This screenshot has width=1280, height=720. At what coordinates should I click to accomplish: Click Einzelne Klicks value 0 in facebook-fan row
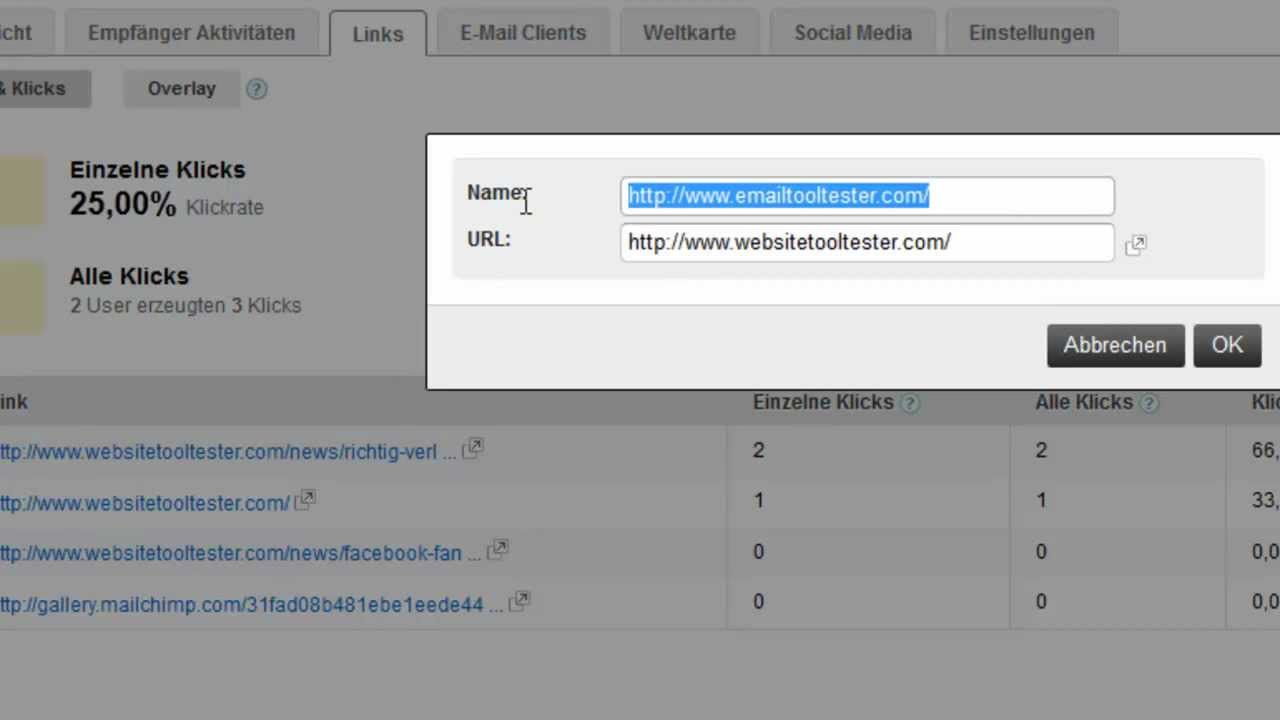point(758,551)
